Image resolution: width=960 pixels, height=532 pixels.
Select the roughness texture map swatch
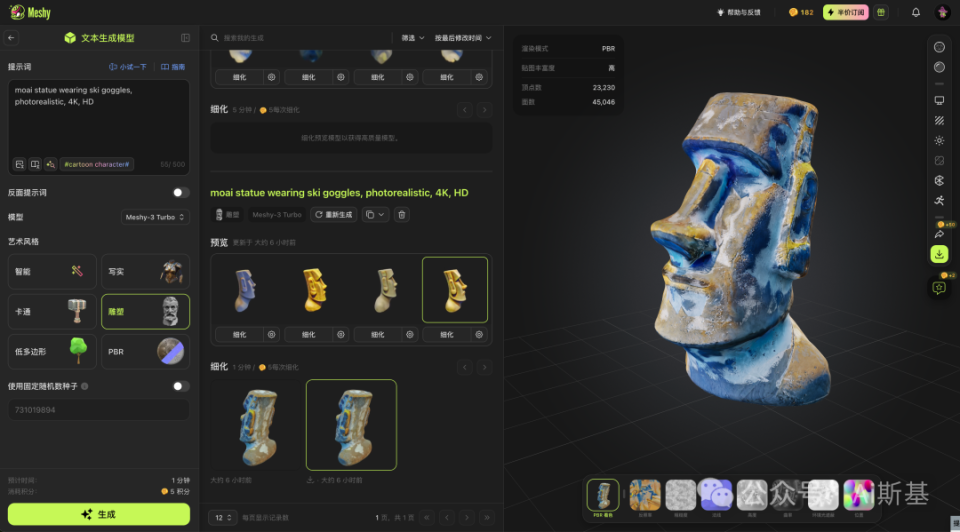tap(680, 495)
